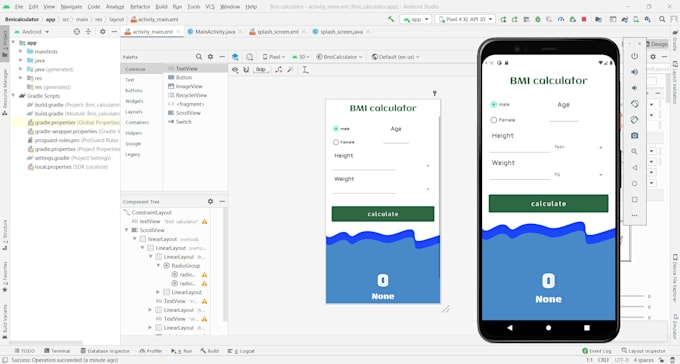This screenshot has width=680, height=364.
Task: Open Component Tree settings gear
Action: [210, 201]
